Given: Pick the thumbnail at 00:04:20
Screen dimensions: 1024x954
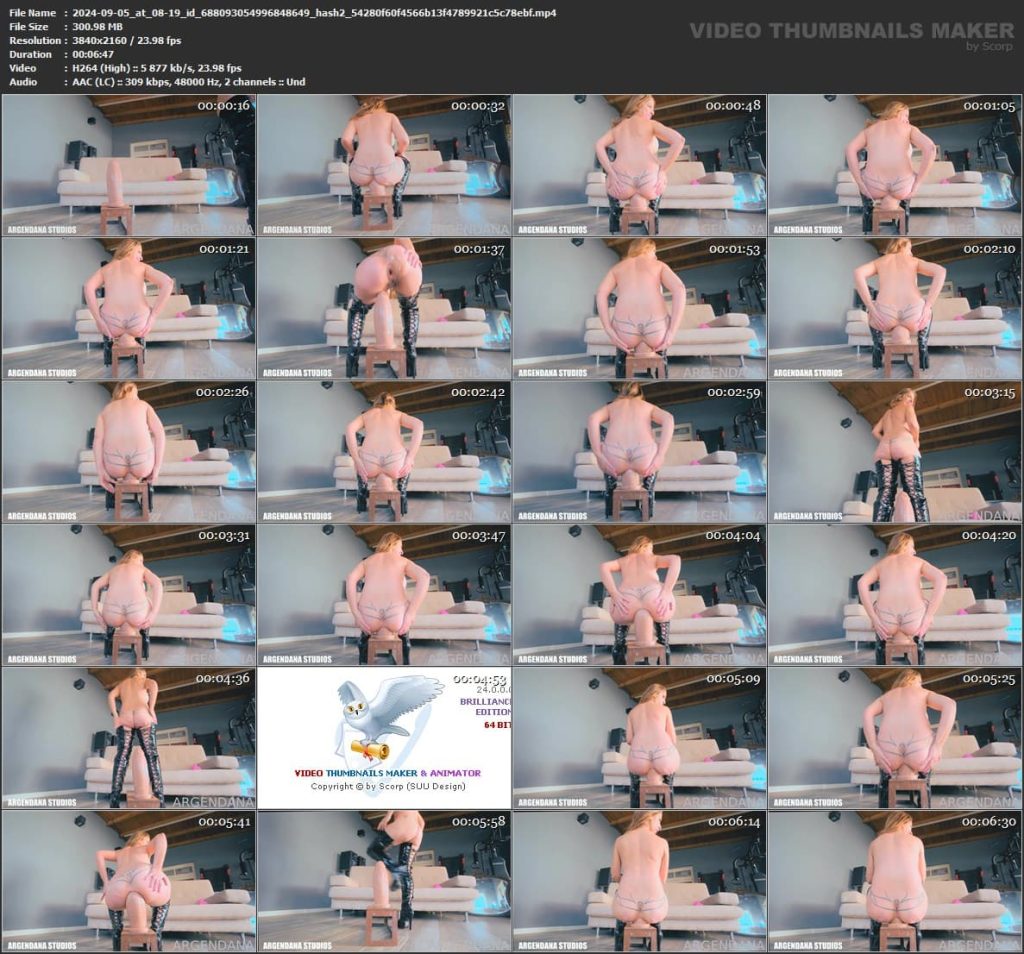Looking at the screenshot, I should coord(895,595).
